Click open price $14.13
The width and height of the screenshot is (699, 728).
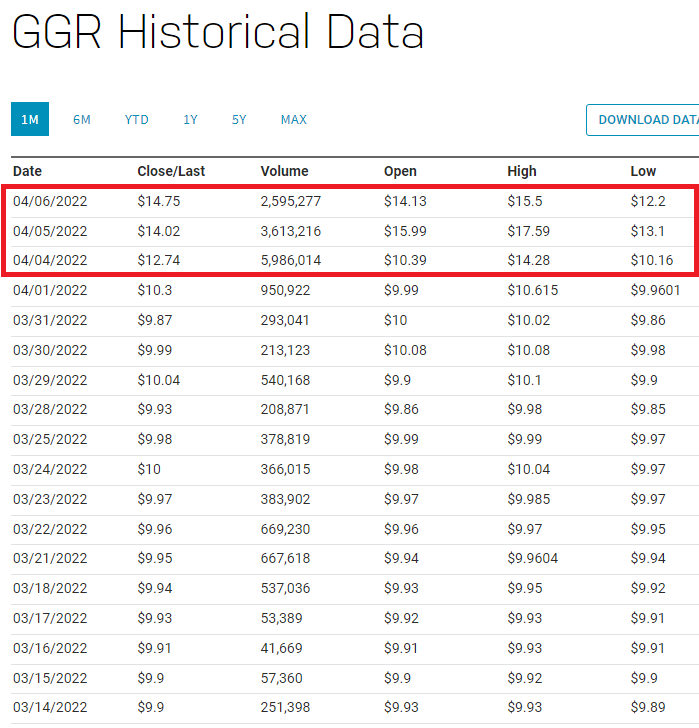(x=405, y=201)
